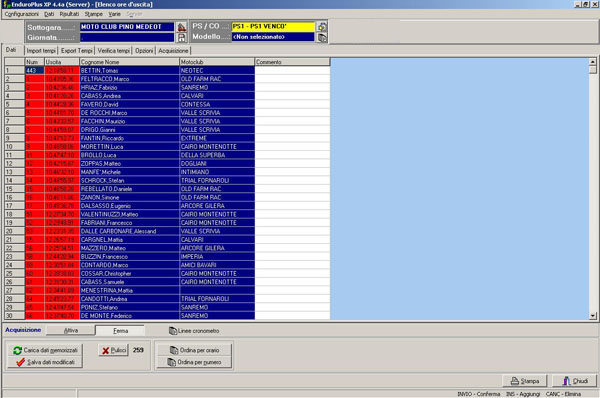Toggle acquisition to Ferma
The height and width of the screenshot is (398, 600).
(120, 330)
